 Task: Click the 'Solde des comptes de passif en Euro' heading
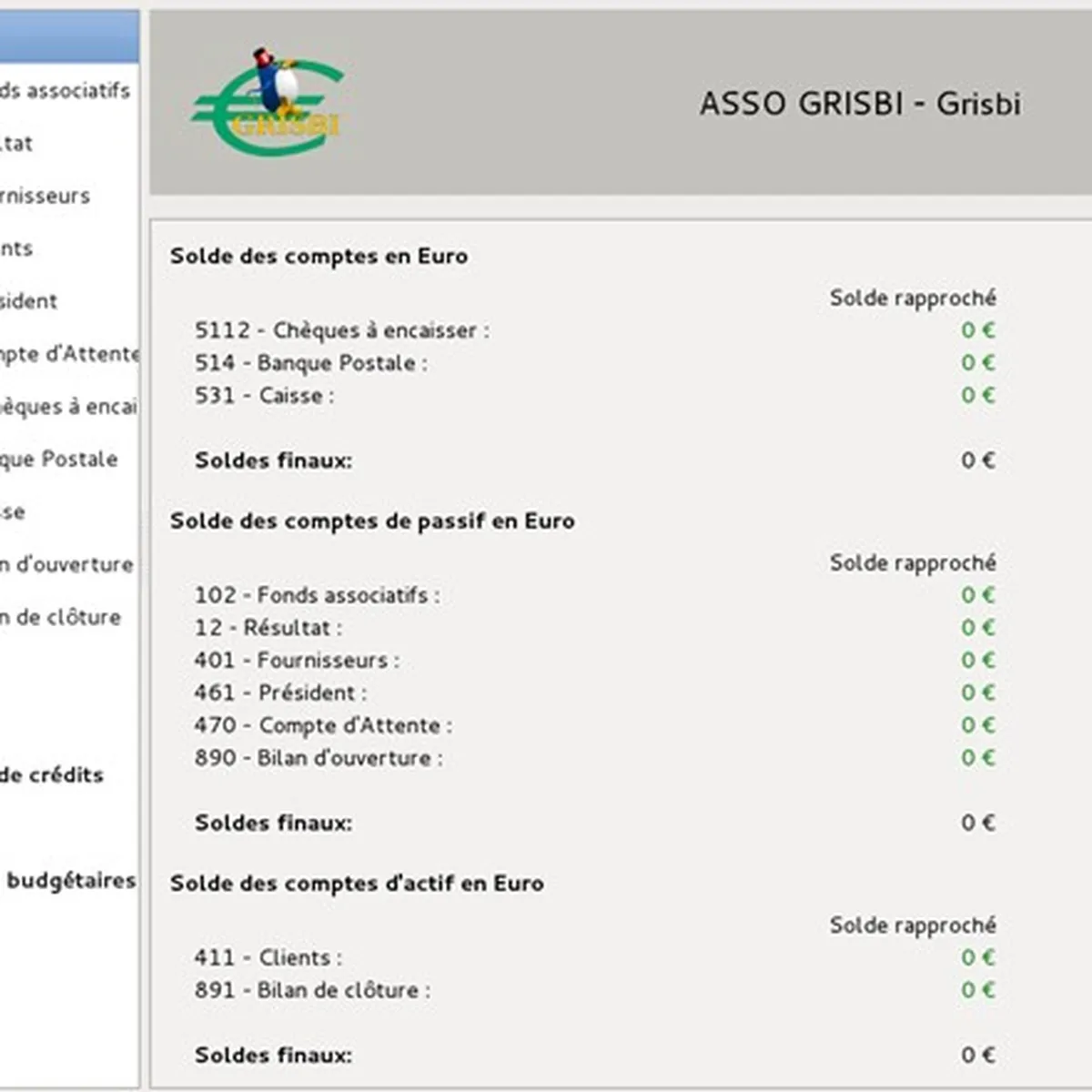point(372,521)
